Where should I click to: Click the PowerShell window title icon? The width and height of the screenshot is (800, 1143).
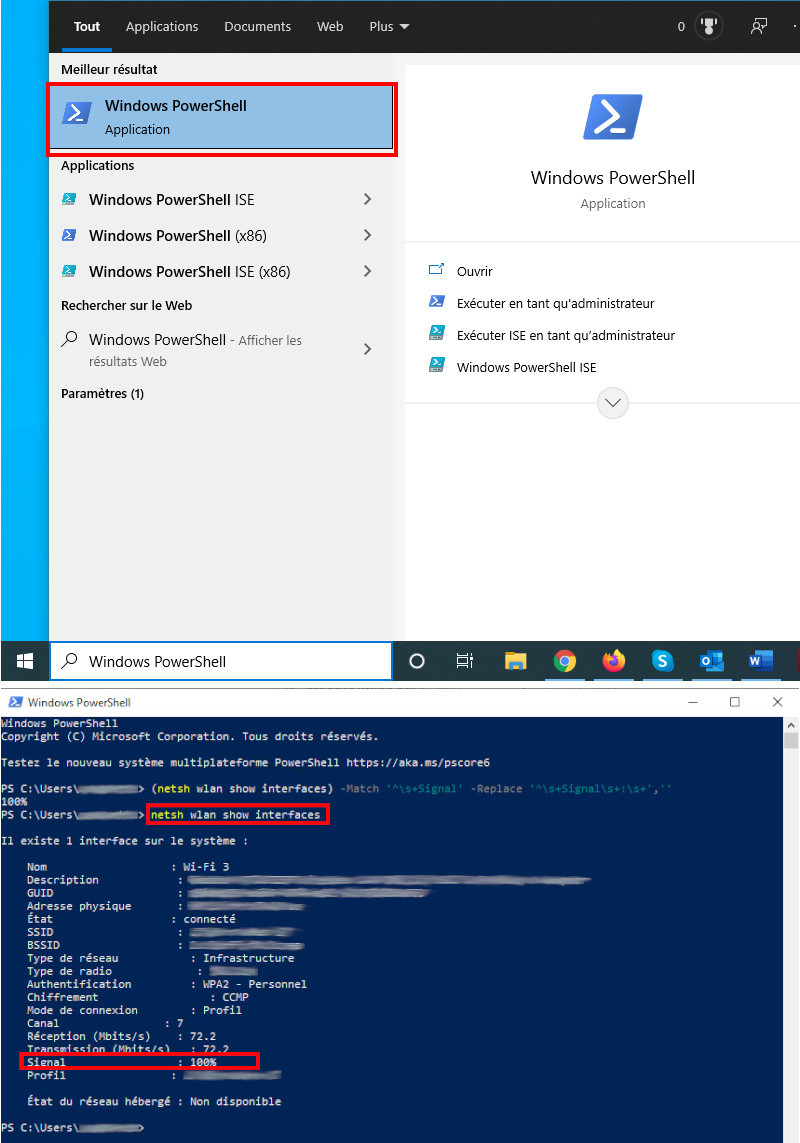[15, 702]
